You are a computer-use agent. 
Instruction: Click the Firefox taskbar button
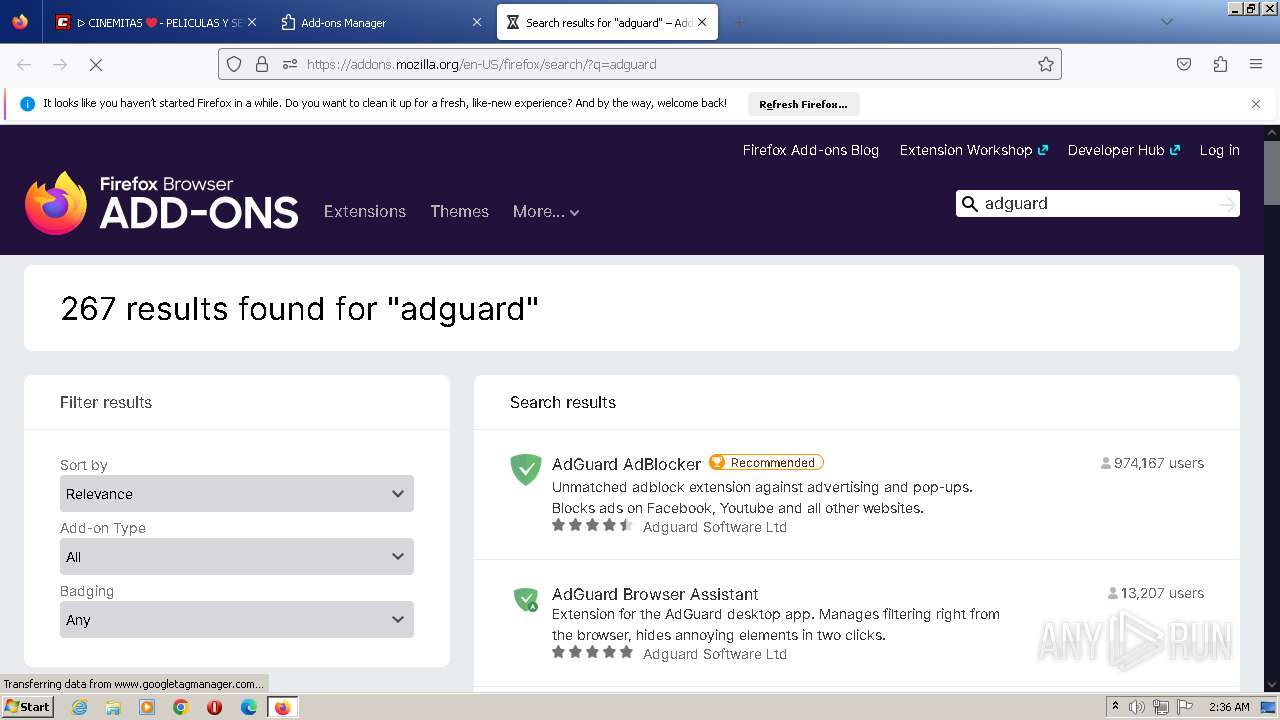(x=282, y=707)
